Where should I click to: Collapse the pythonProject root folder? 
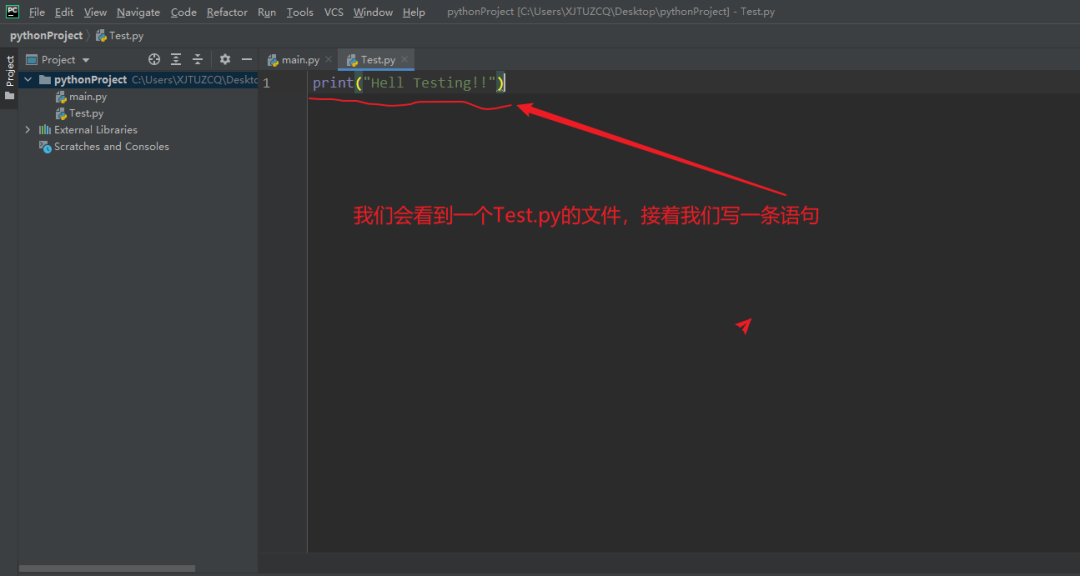click(28, 80)
